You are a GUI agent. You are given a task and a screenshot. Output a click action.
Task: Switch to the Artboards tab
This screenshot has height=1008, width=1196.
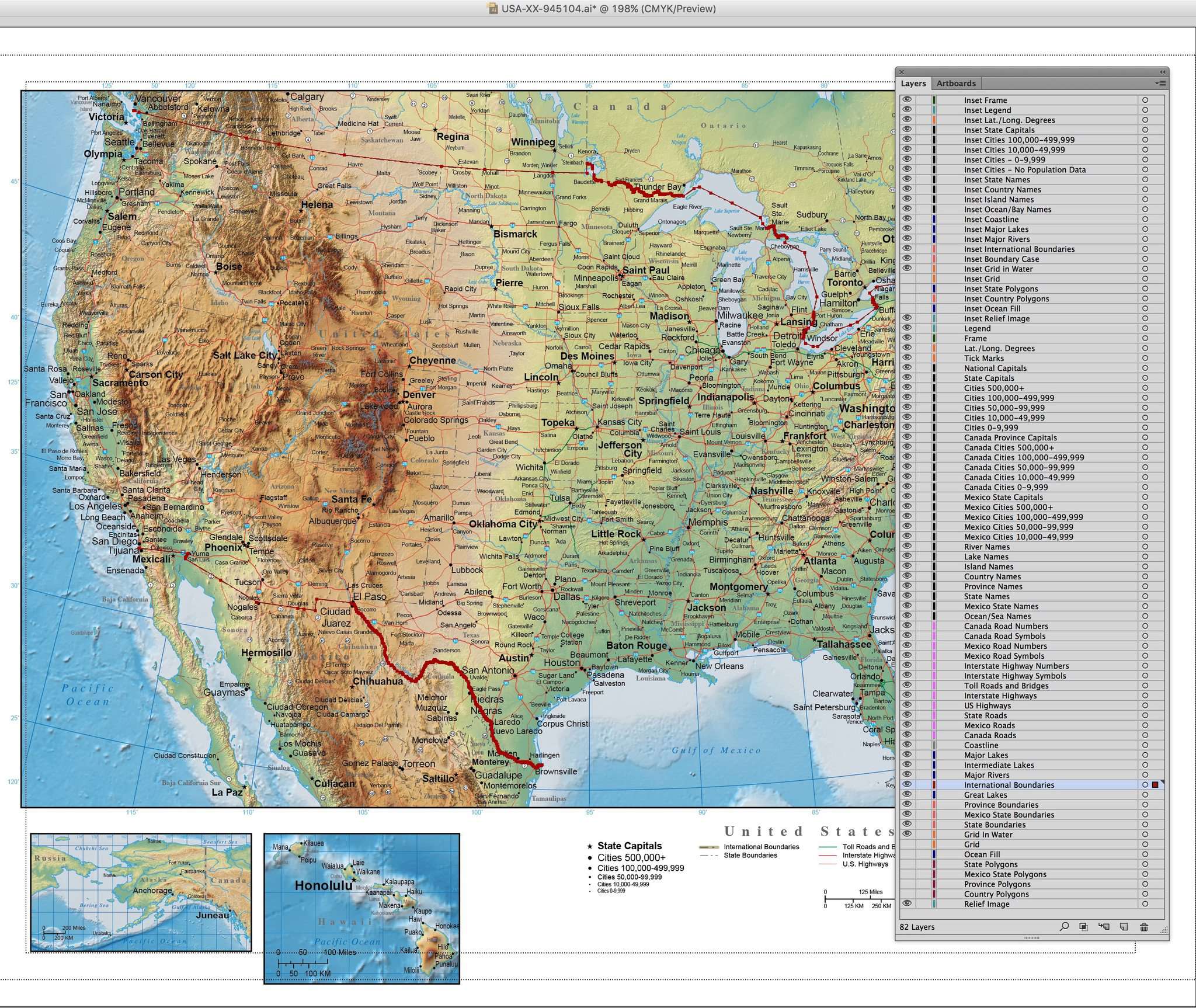click(956, 84)
